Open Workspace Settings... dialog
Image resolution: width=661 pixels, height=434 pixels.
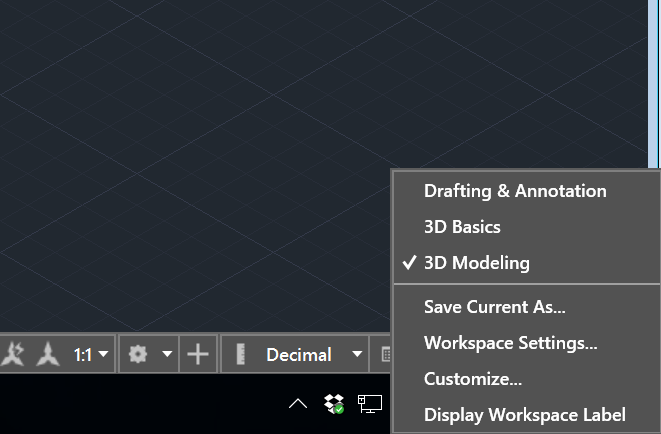click(x=527, y=343)
